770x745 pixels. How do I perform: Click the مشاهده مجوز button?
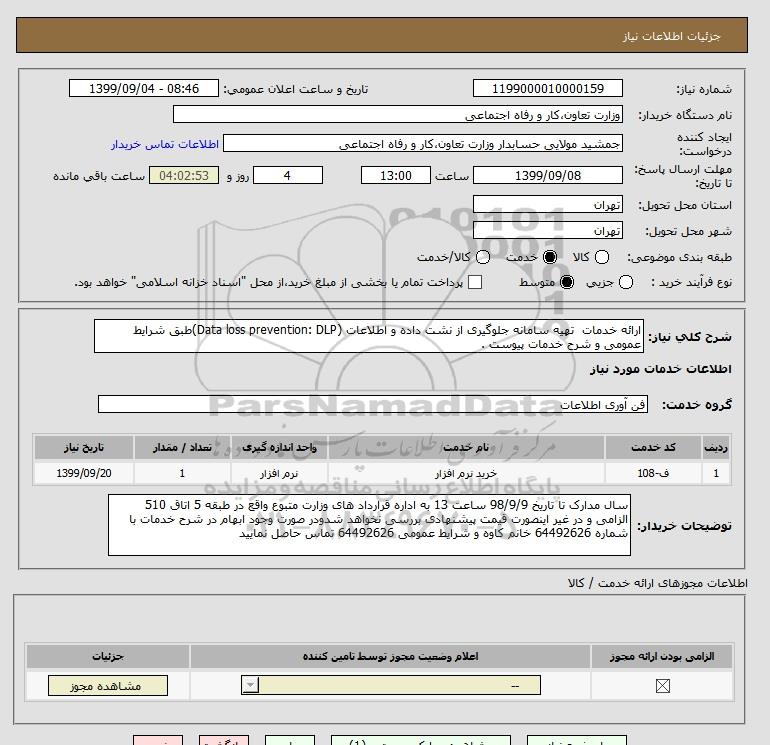108,686
